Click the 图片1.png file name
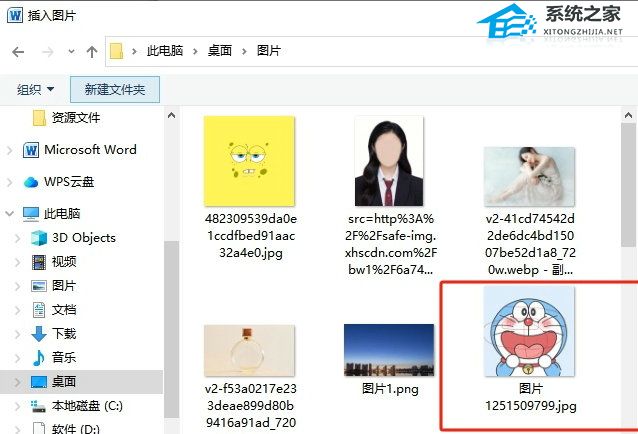638x434 pixels. tap(390, 389)
